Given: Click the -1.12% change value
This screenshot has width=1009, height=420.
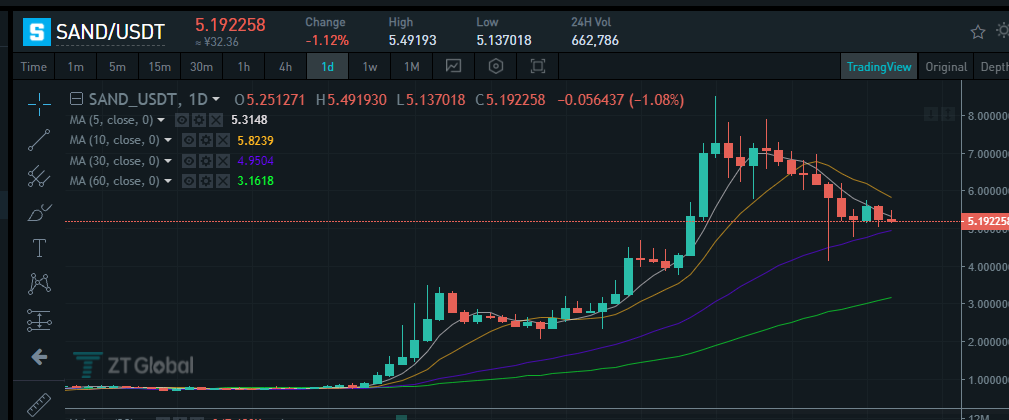Looking at the screenshot, I should pos(327,41).
